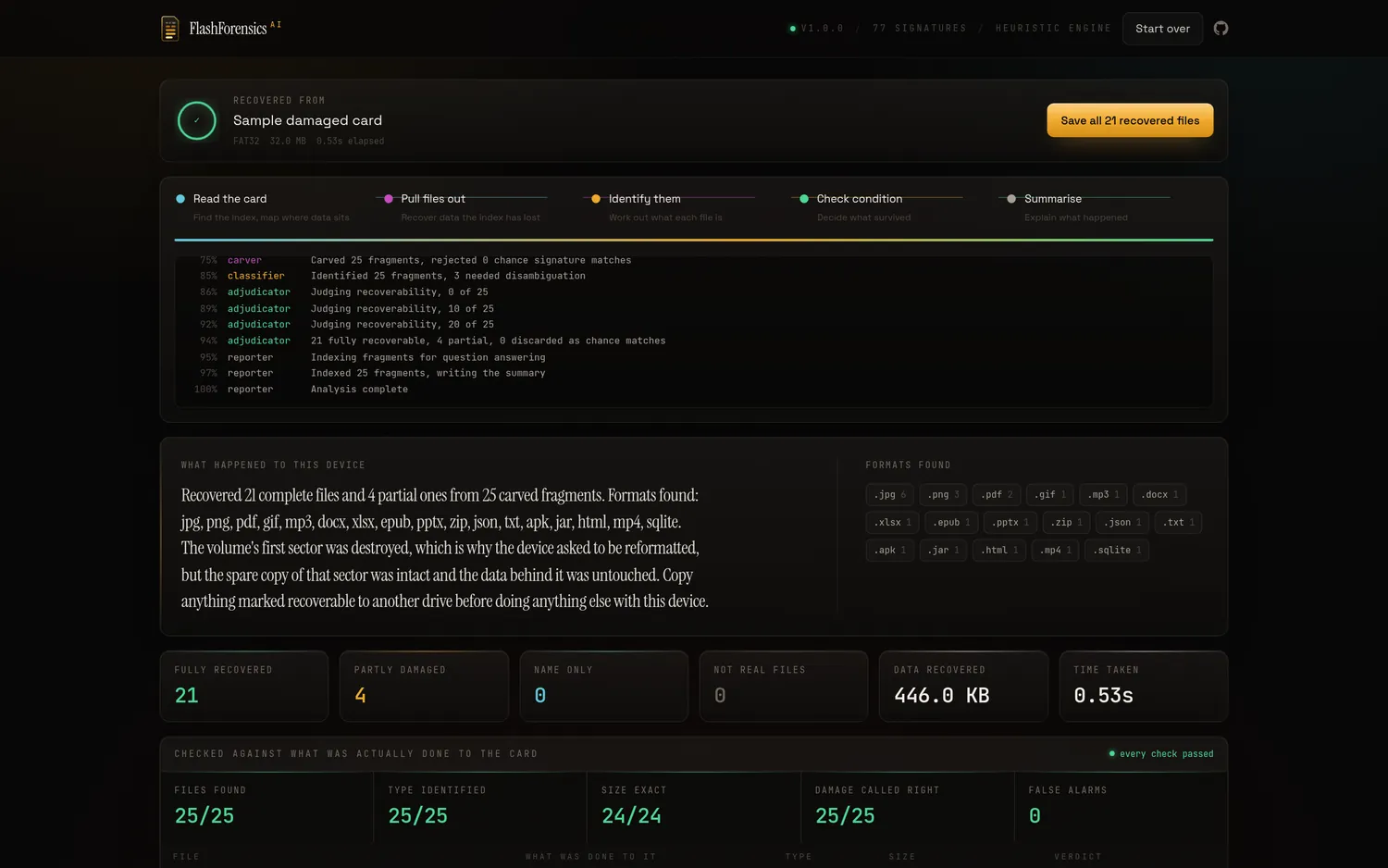The height and width of the screenshot is (868, 1388).
Task: Click the 'Carved 25 fragments' log line
Action: tap(471, 261)
